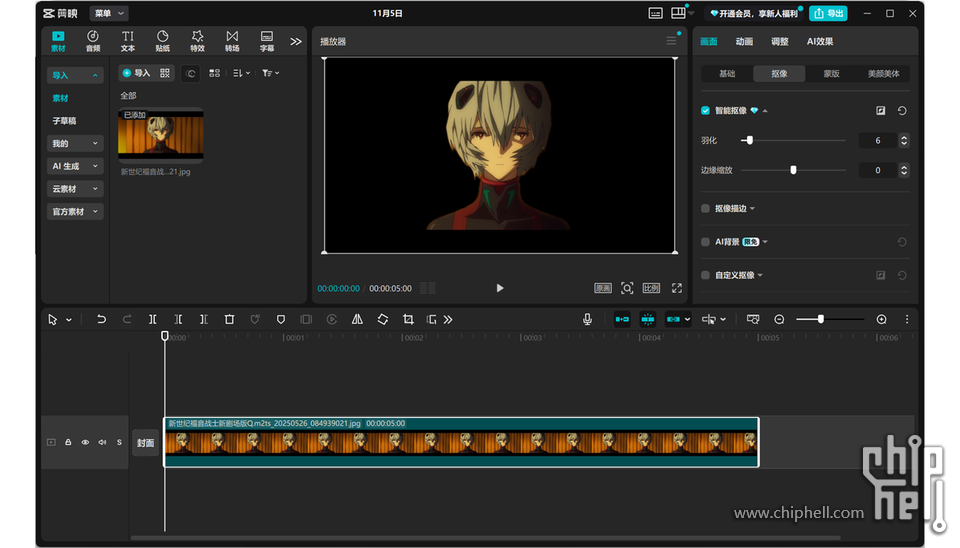The image size is (960, 548).
Task: Open the 贴纸 (stickers) panel
Action: pyautogui.click(x=162, y=40)
